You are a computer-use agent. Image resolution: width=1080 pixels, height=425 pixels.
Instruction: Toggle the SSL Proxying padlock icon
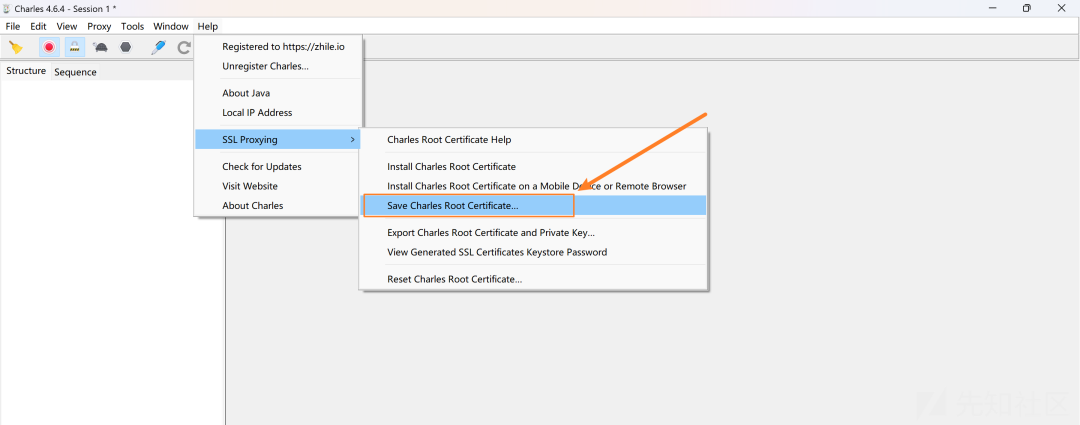(x=74, y=48)
